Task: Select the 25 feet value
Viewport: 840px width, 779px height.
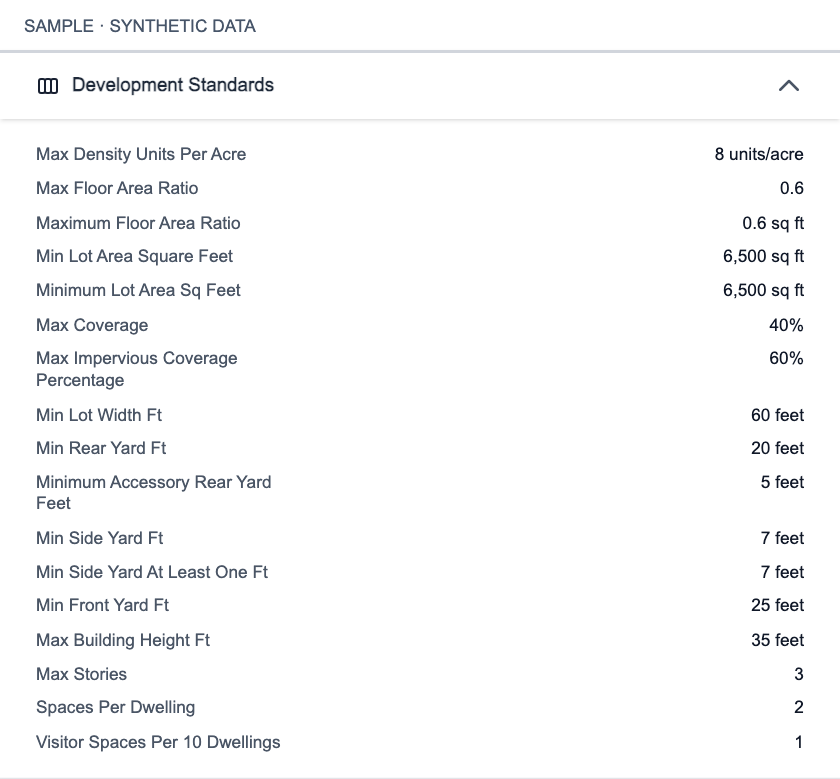Action: click(x=777, y=605)
